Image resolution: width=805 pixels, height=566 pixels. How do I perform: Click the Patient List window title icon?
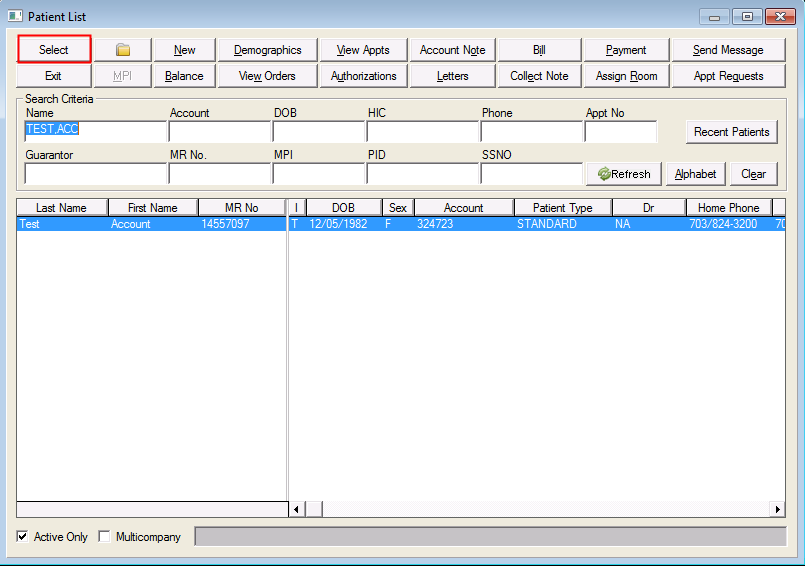point(15,16)
